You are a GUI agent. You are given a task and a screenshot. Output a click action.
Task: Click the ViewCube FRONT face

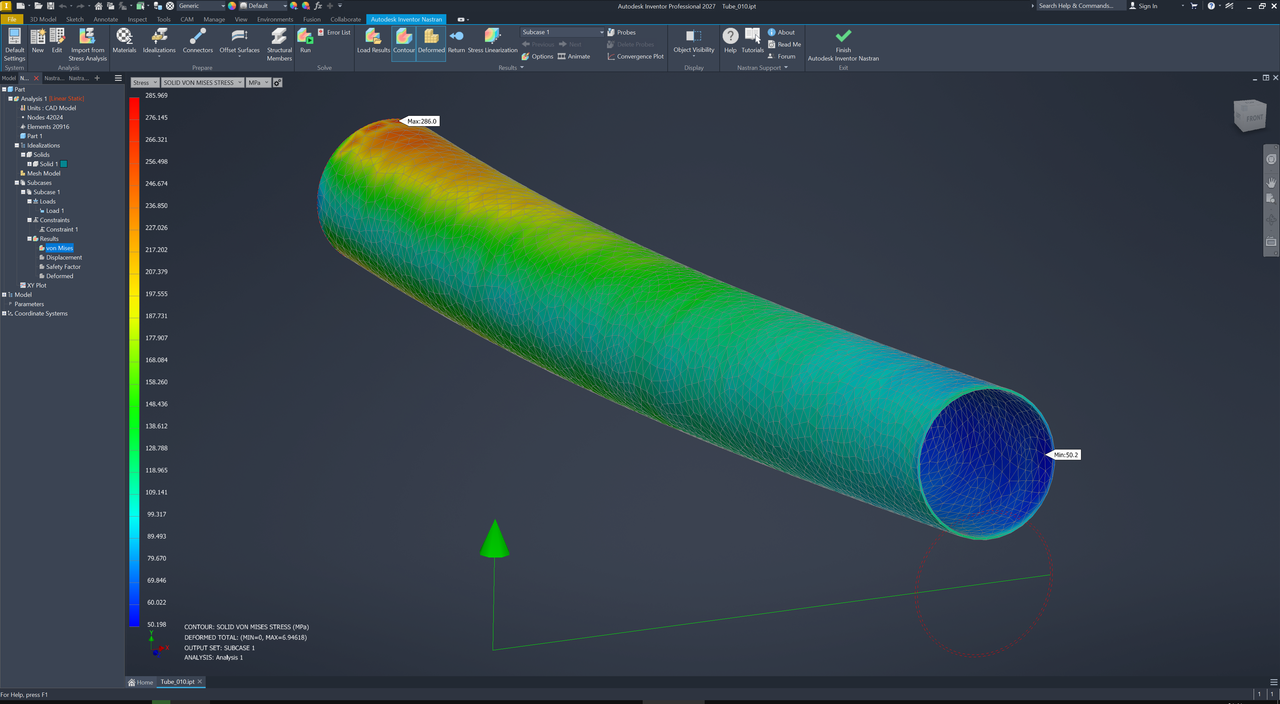[1253, 117]
